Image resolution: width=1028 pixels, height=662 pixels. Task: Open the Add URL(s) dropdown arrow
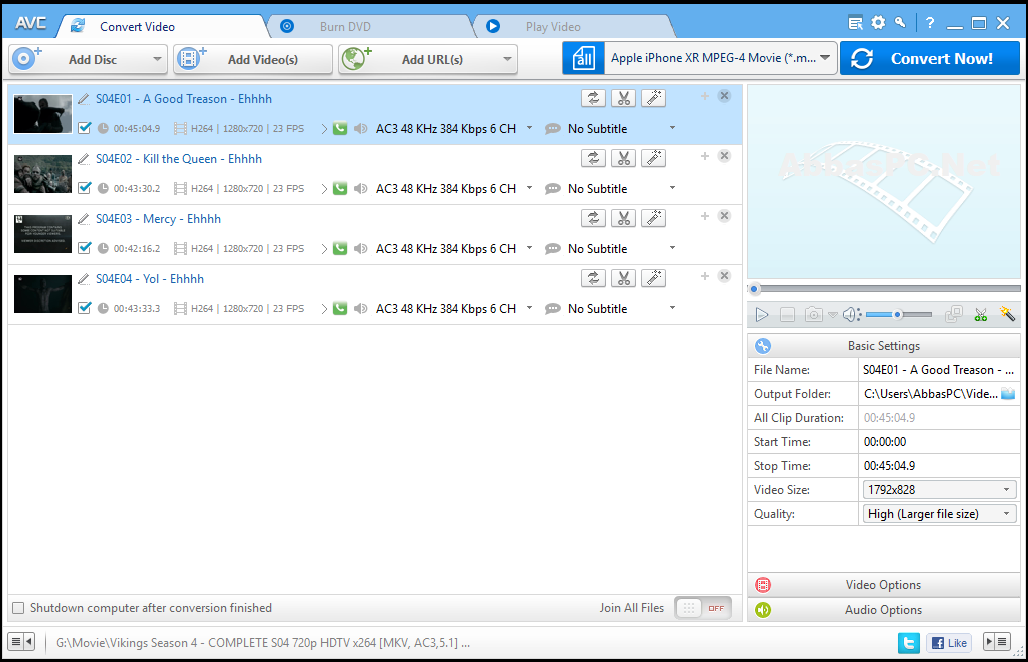[x=507, y=59]
